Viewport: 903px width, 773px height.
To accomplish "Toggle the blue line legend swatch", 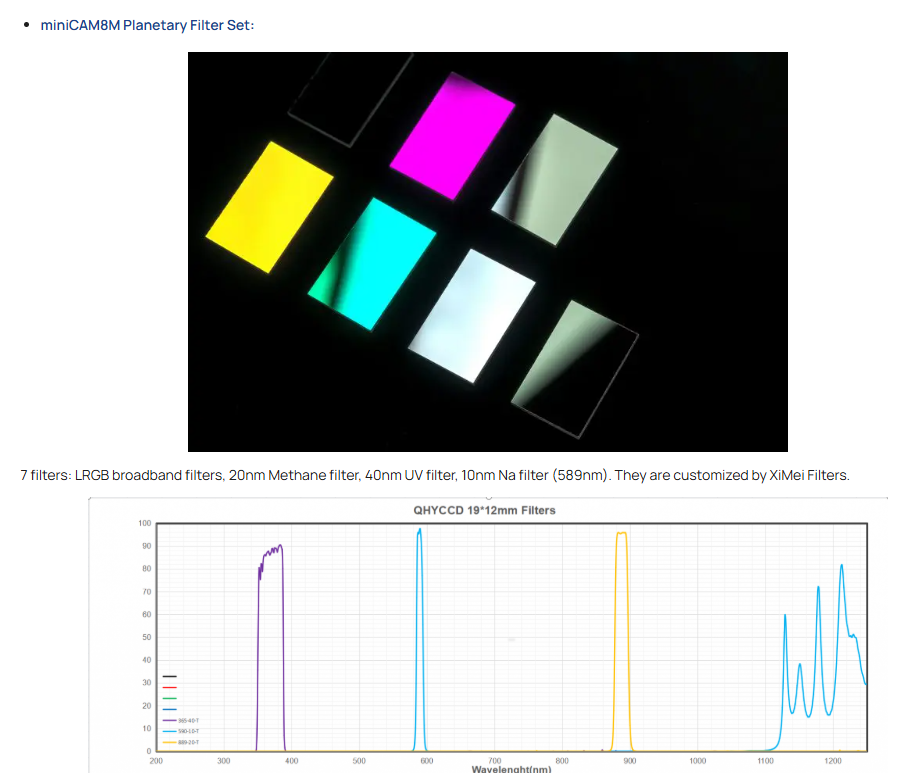I will coord(170,709).
